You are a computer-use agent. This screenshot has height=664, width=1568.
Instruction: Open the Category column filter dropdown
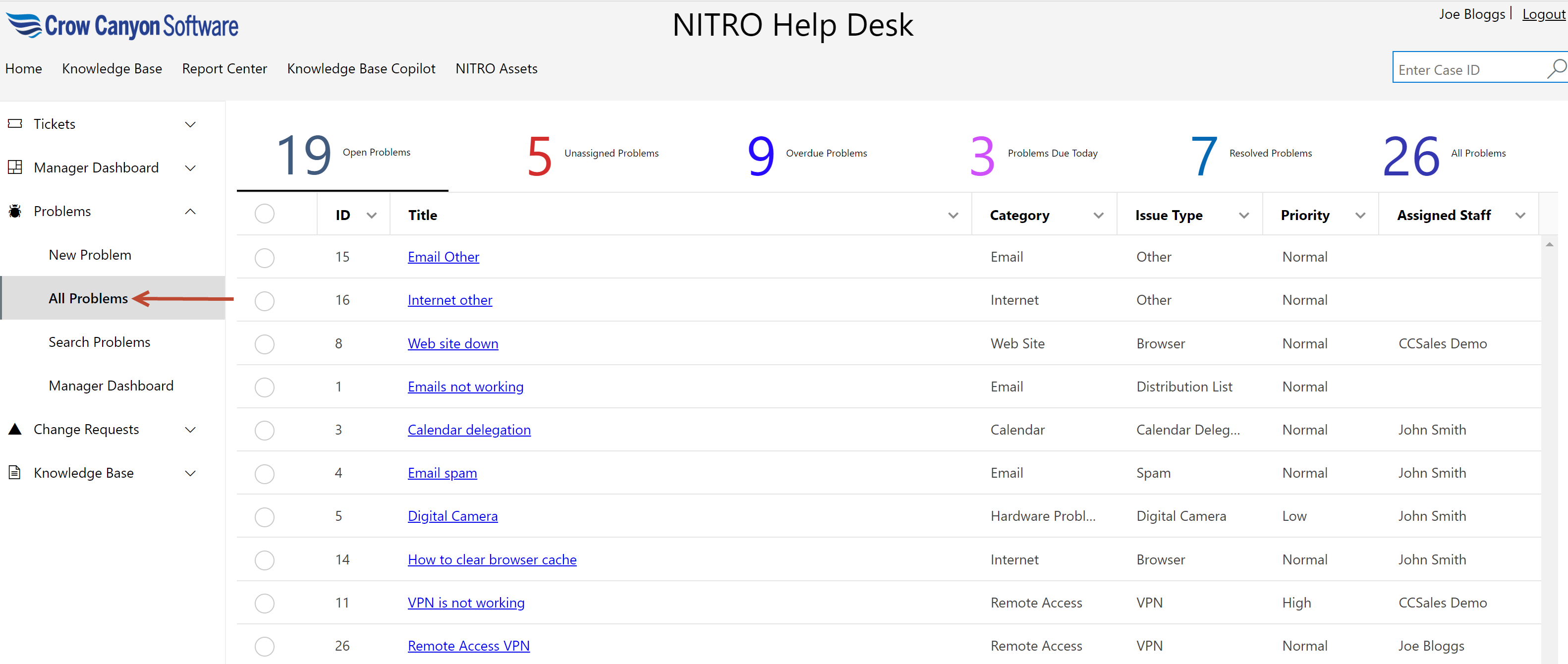(1098, 216)
